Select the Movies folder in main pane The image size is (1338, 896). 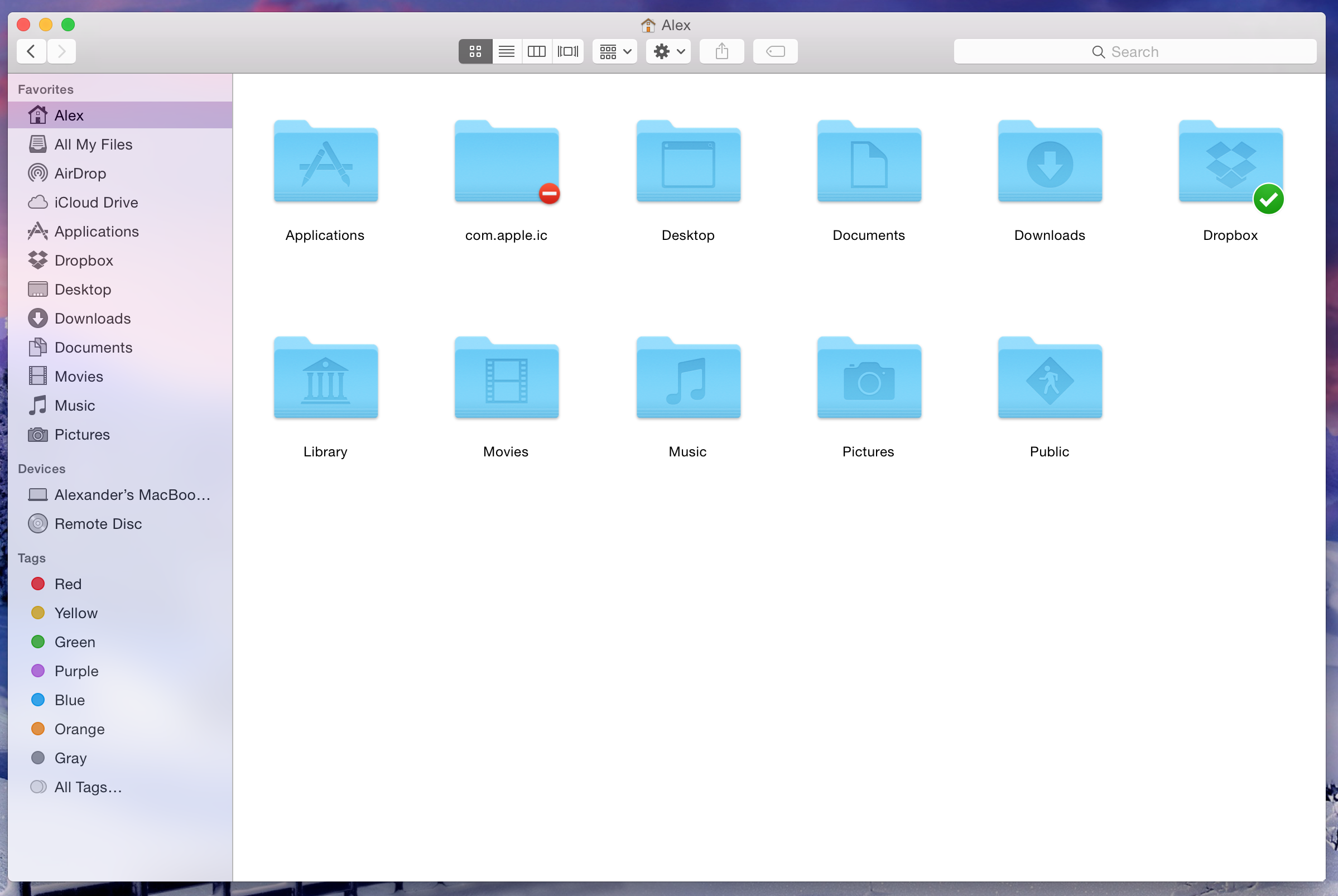pos(507,378)
